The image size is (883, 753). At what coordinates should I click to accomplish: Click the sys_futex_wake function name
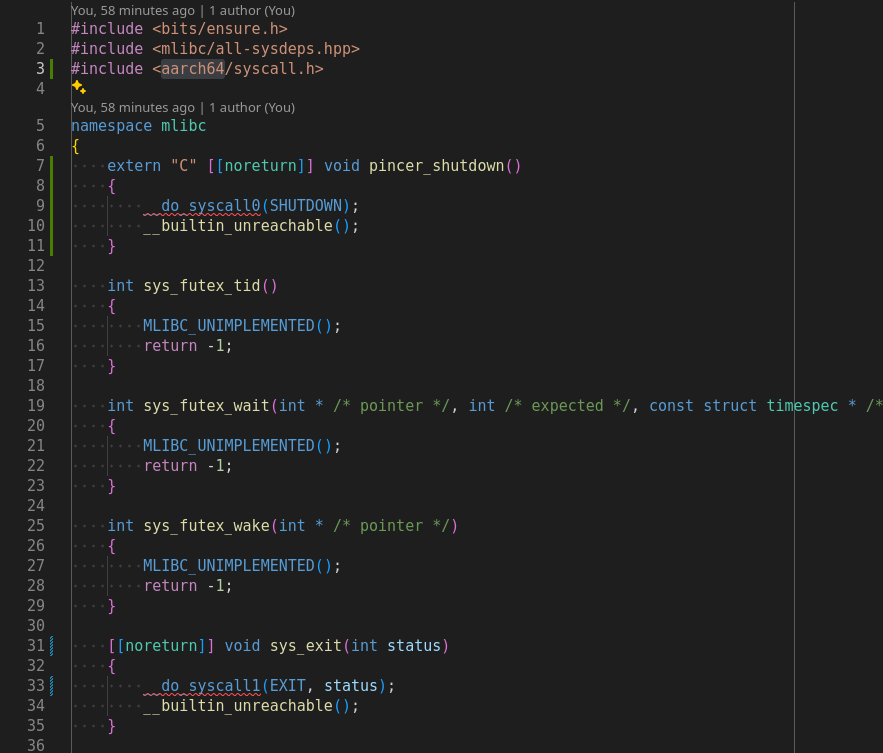pos(207,525)
